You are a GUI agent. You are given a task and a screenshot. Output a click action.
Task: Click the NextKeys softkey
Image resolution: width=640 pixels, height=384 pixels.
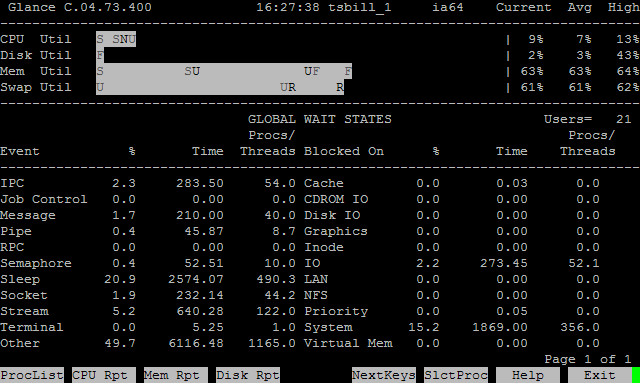384,375
